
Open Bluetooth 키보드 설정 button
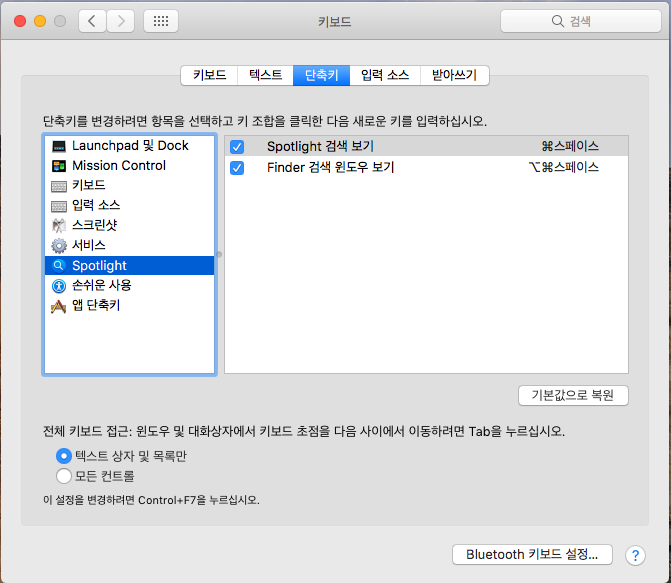click(532, 555)
